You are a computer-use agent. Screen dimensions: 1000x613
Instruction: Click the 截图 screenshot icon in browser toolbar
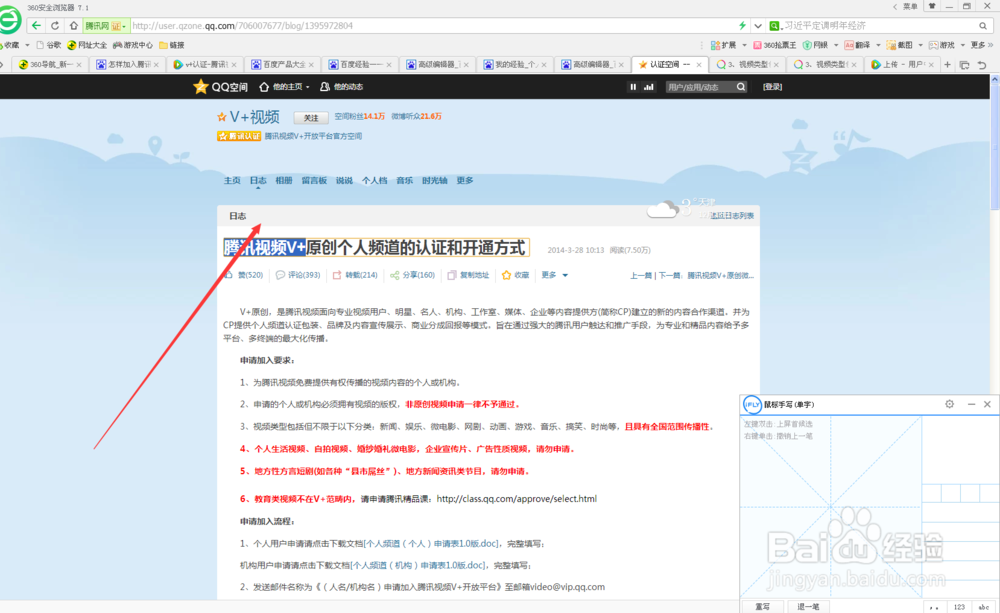coord(895,44)
